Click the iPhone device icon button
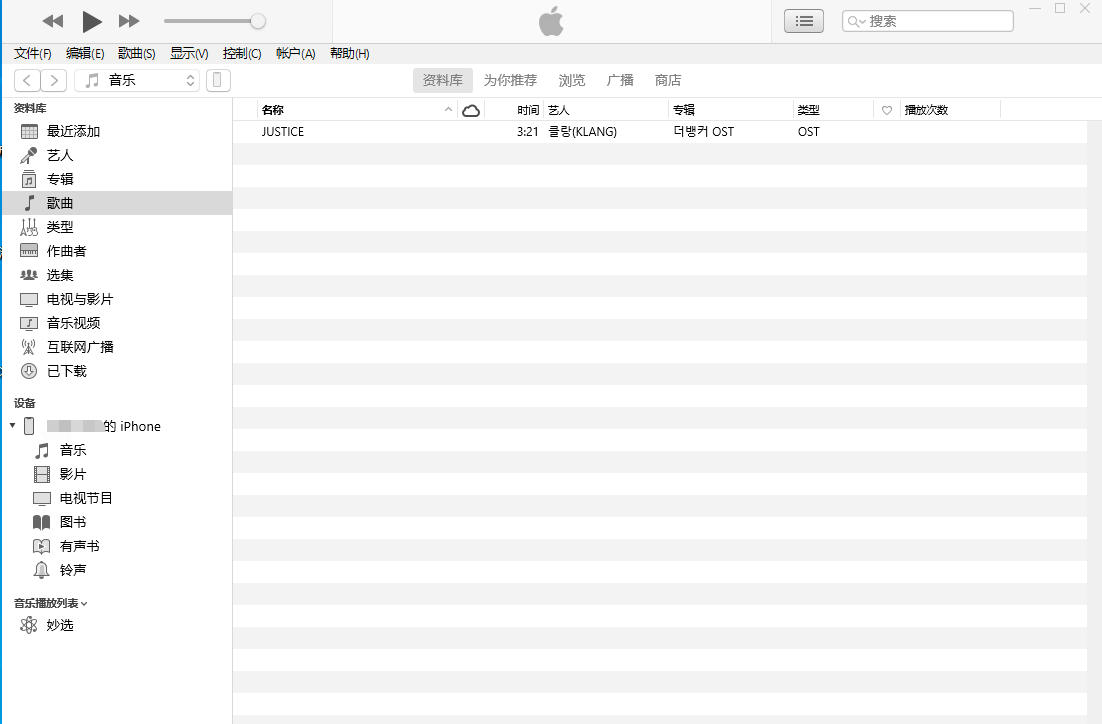The width and height of the screenshot is (1102, 724). coord(218,81)
